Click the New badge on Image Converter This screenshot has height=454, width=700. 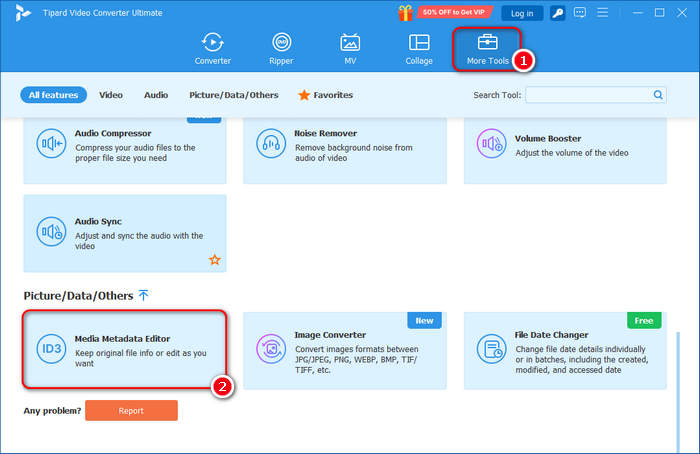point(424,320)
